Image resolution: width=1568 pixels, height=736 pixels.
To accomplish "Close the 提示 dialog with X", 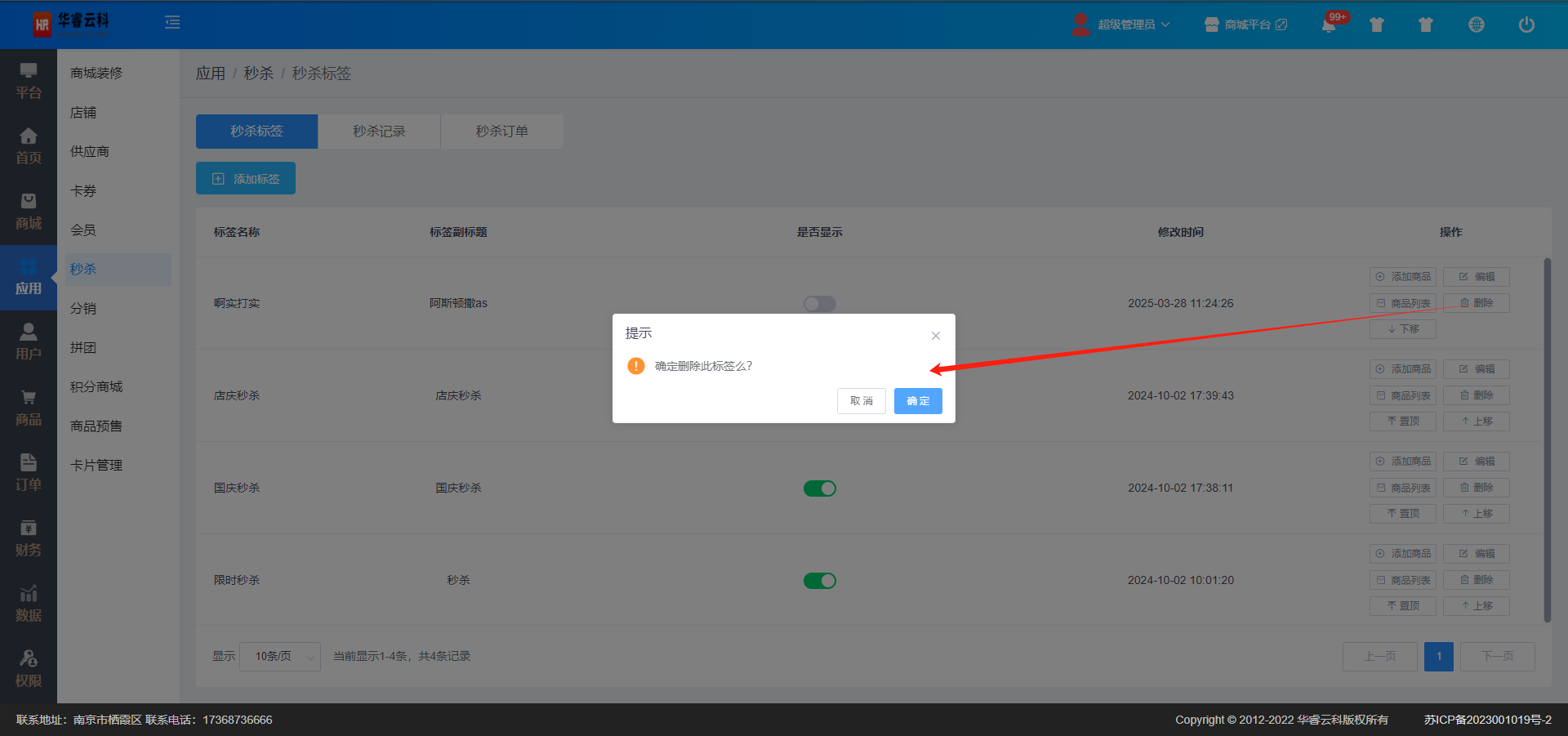I will tap(936, 336).
